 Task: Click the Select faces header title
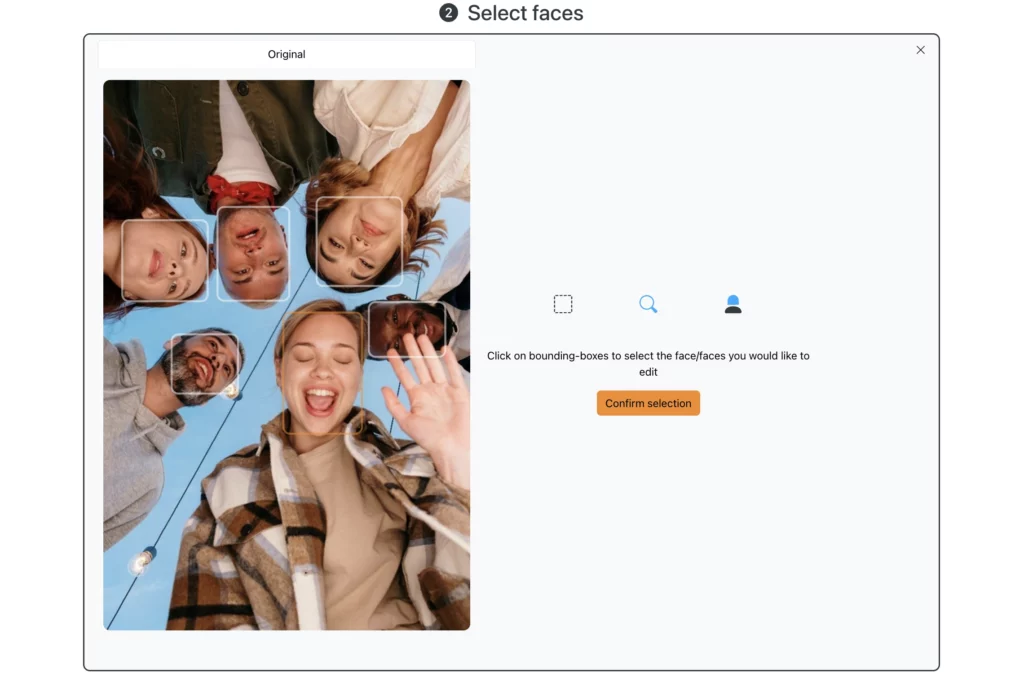point(524,14)
